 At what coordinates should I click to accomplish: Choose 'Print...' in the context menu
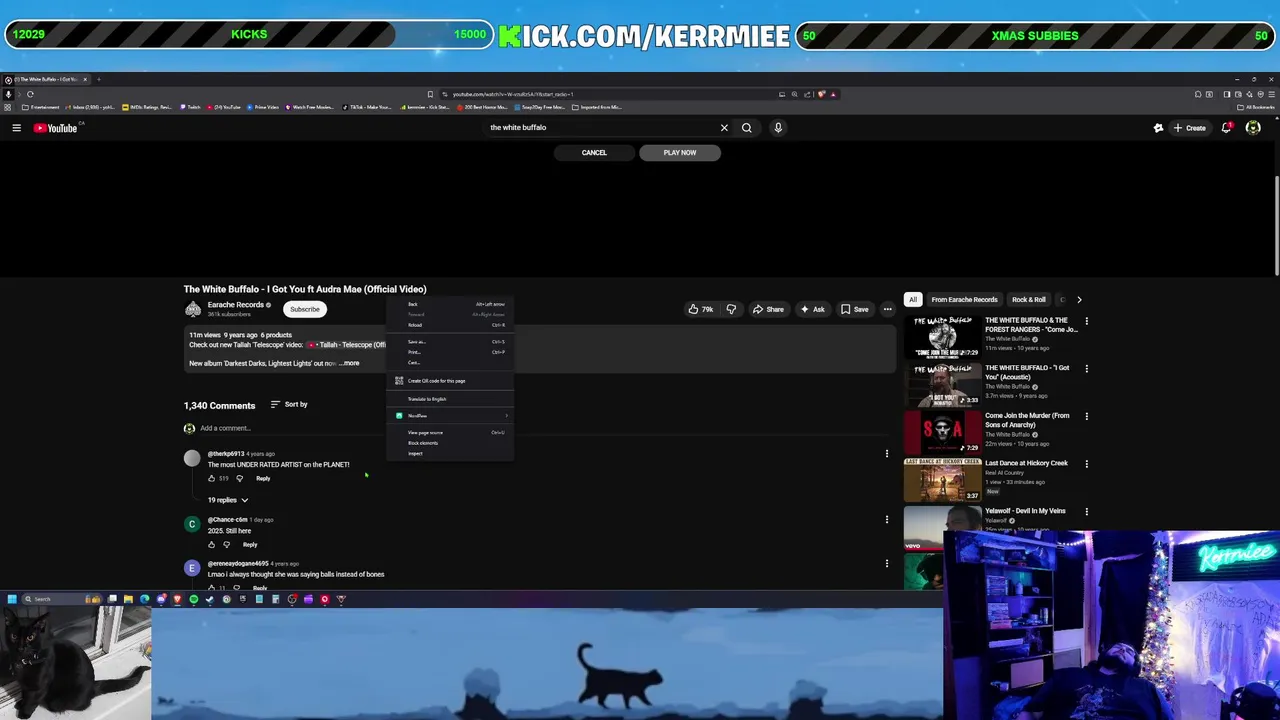tap(450, 352)
